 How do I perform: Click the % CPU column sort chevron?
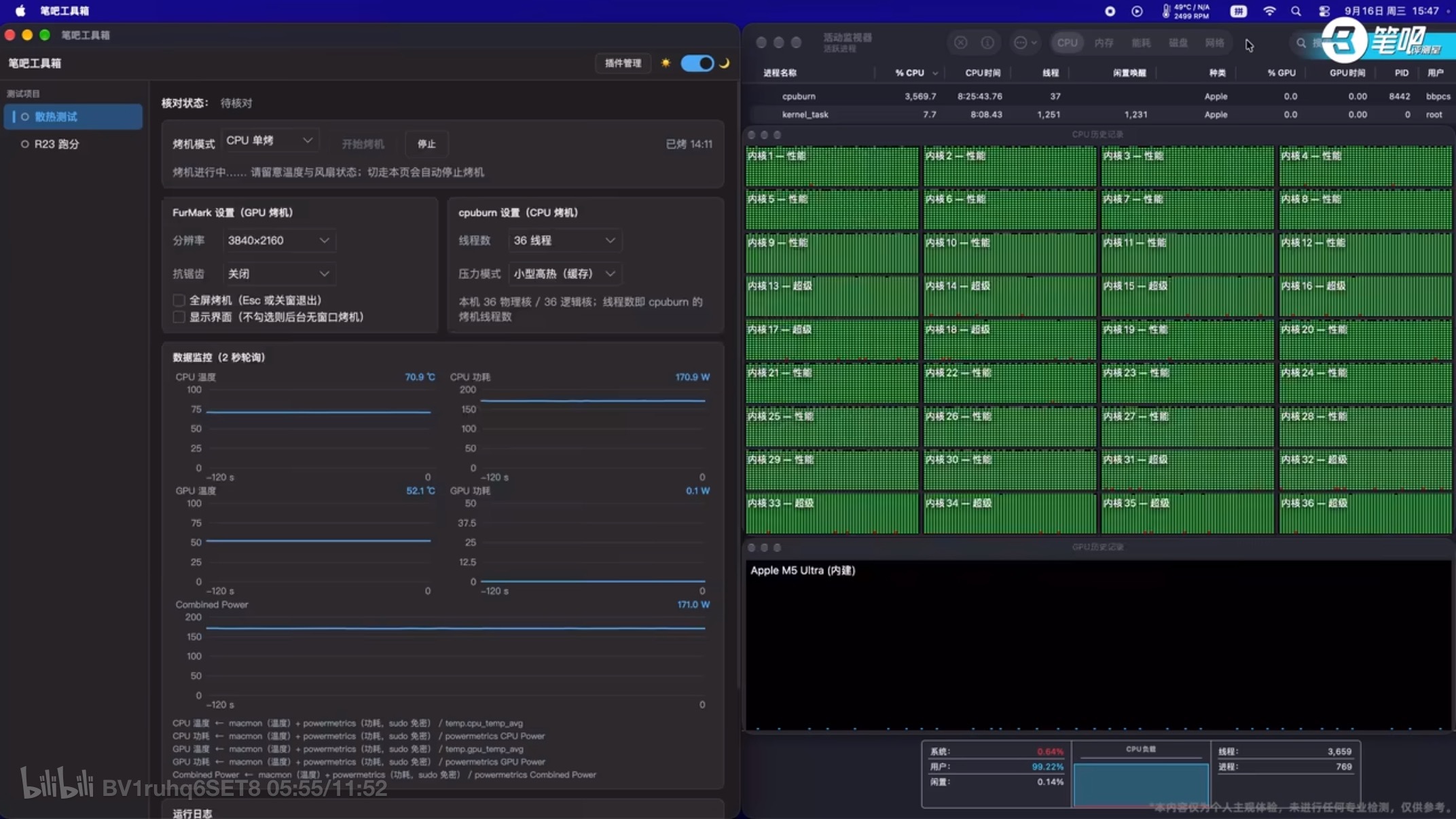tap(935, 73)
